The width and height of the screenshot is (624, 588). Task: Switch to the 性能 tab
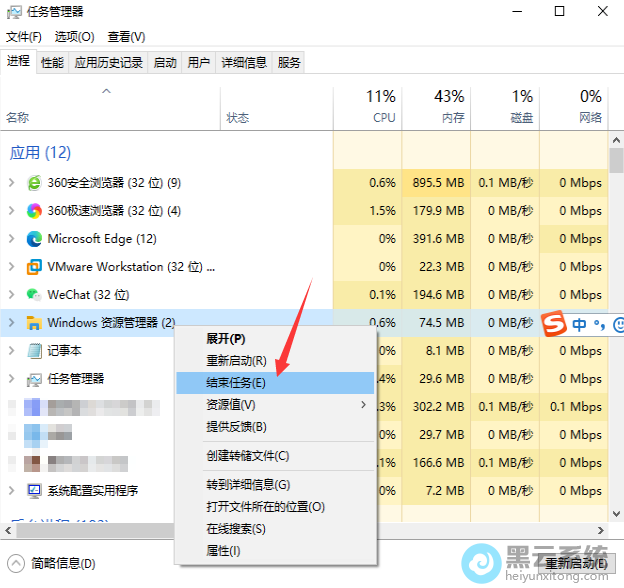[52, 62]
